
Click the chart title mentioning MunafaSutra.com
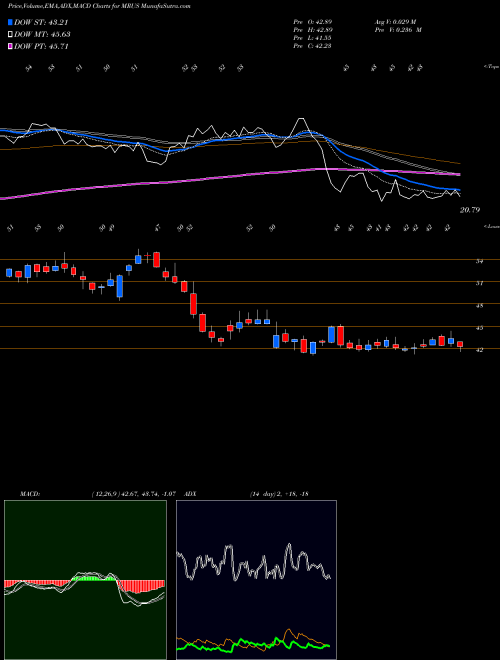point(99,6)
